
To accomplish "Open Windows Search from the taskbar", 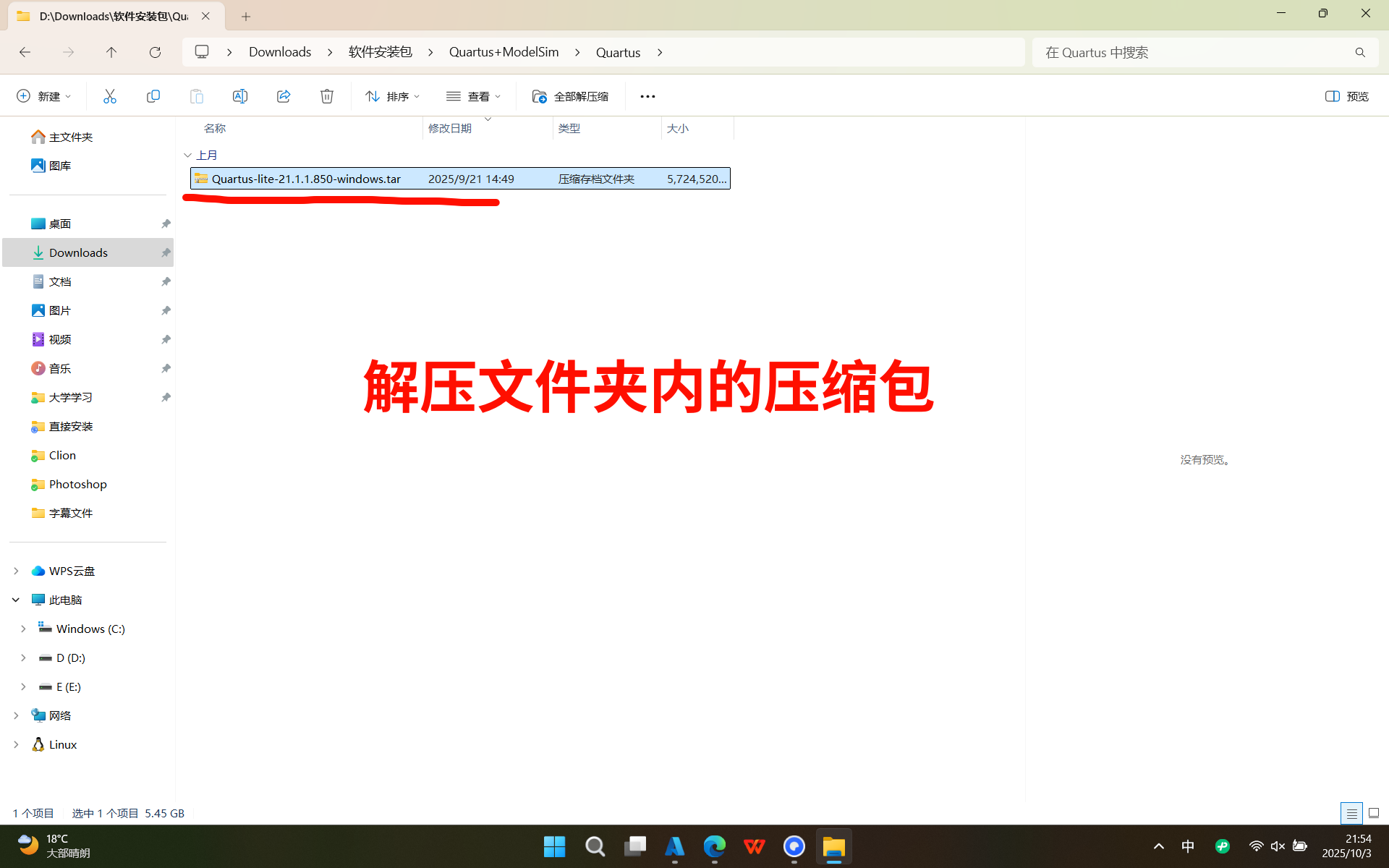I will (x=595, y=846).
